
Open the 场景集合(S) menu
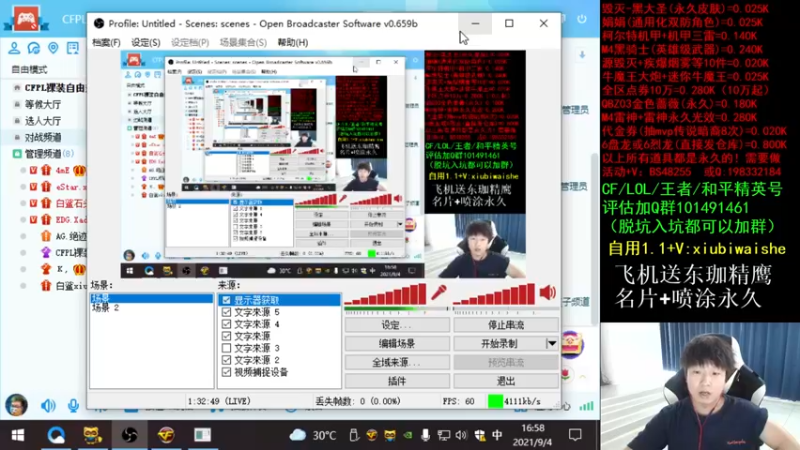[x=243, y=42]
